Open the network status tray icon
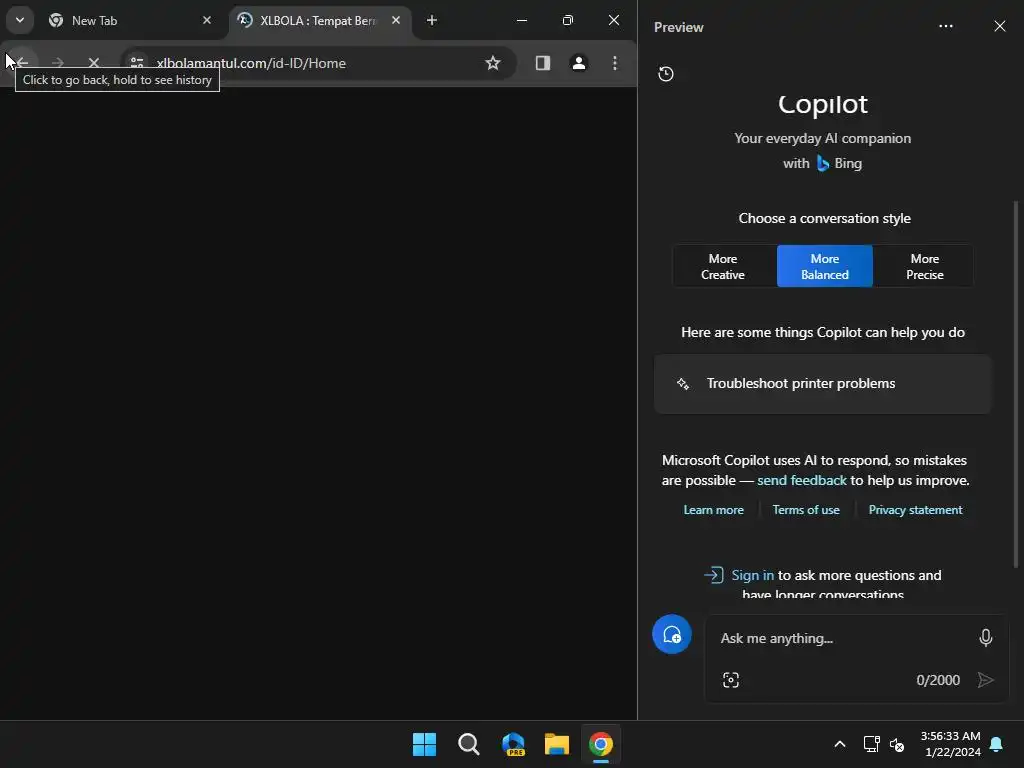This screenshot has width=1024, height=768. pyautogui.click(x=871, y=744)
